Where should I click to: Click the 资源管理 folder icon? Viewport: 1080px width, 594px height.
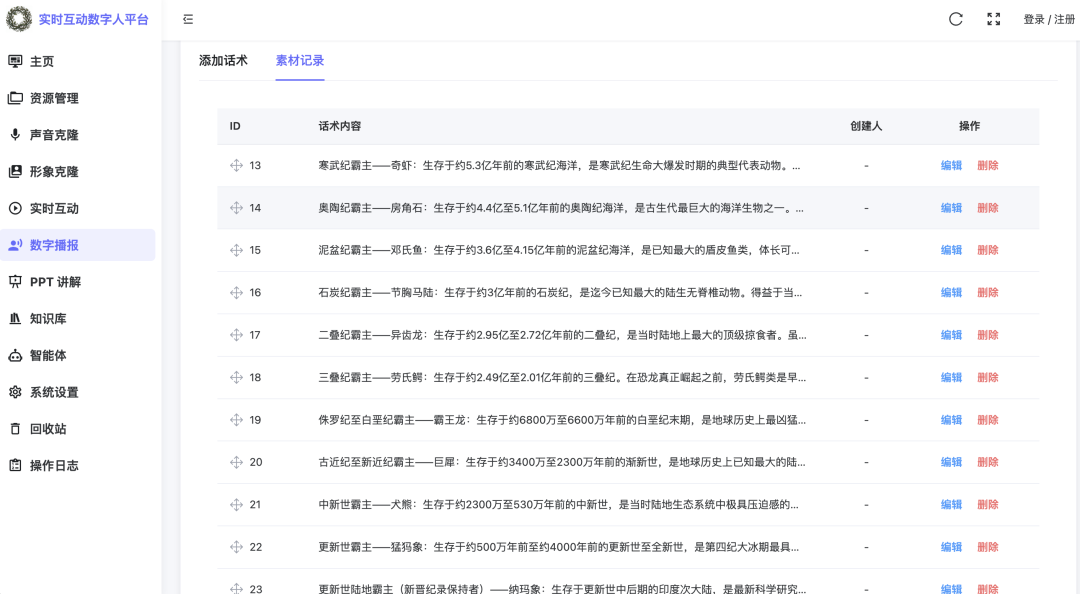[15, 98]
